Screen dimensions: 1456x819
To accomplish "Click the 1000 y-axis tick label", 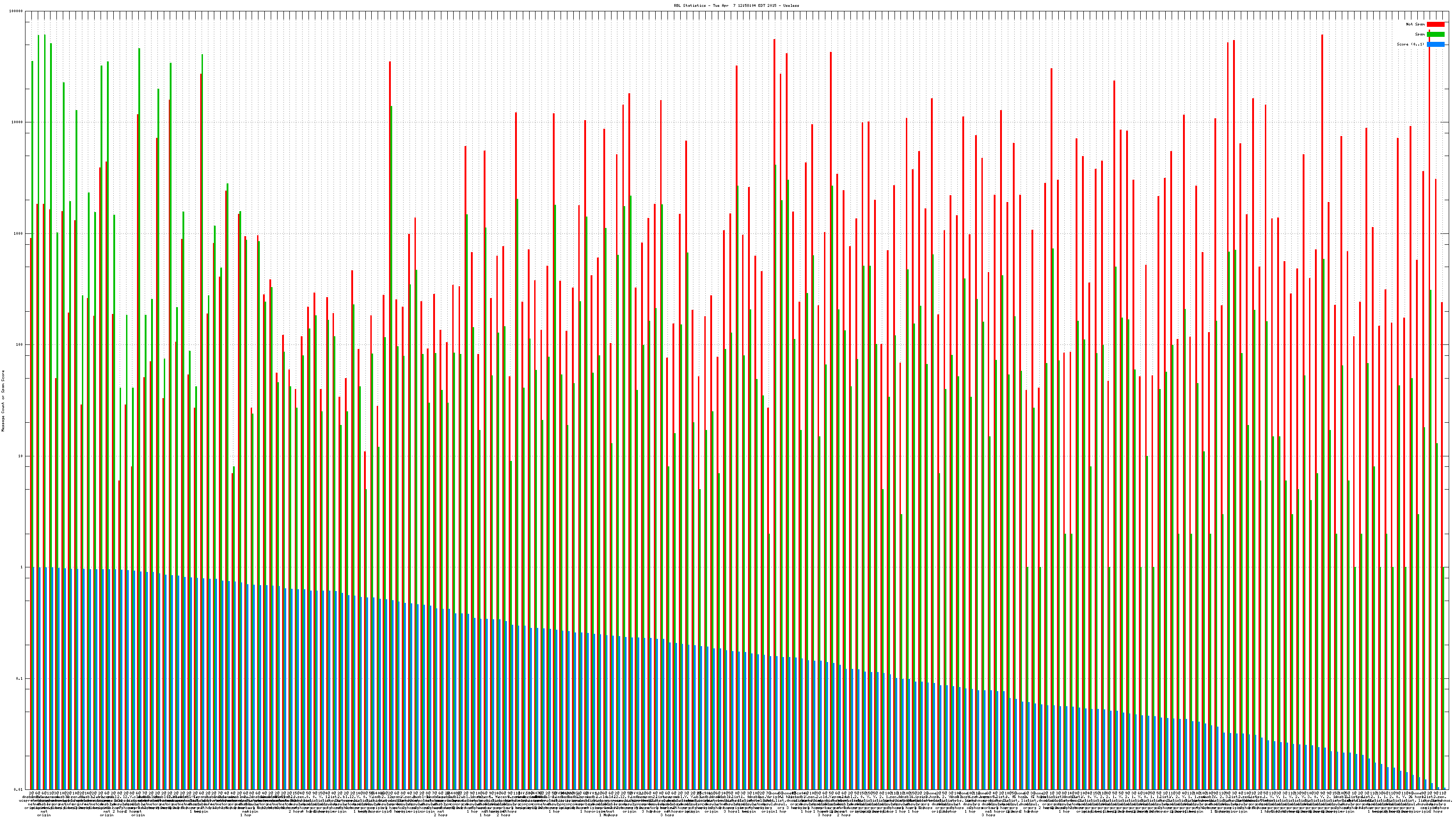I will pos(19,233).
